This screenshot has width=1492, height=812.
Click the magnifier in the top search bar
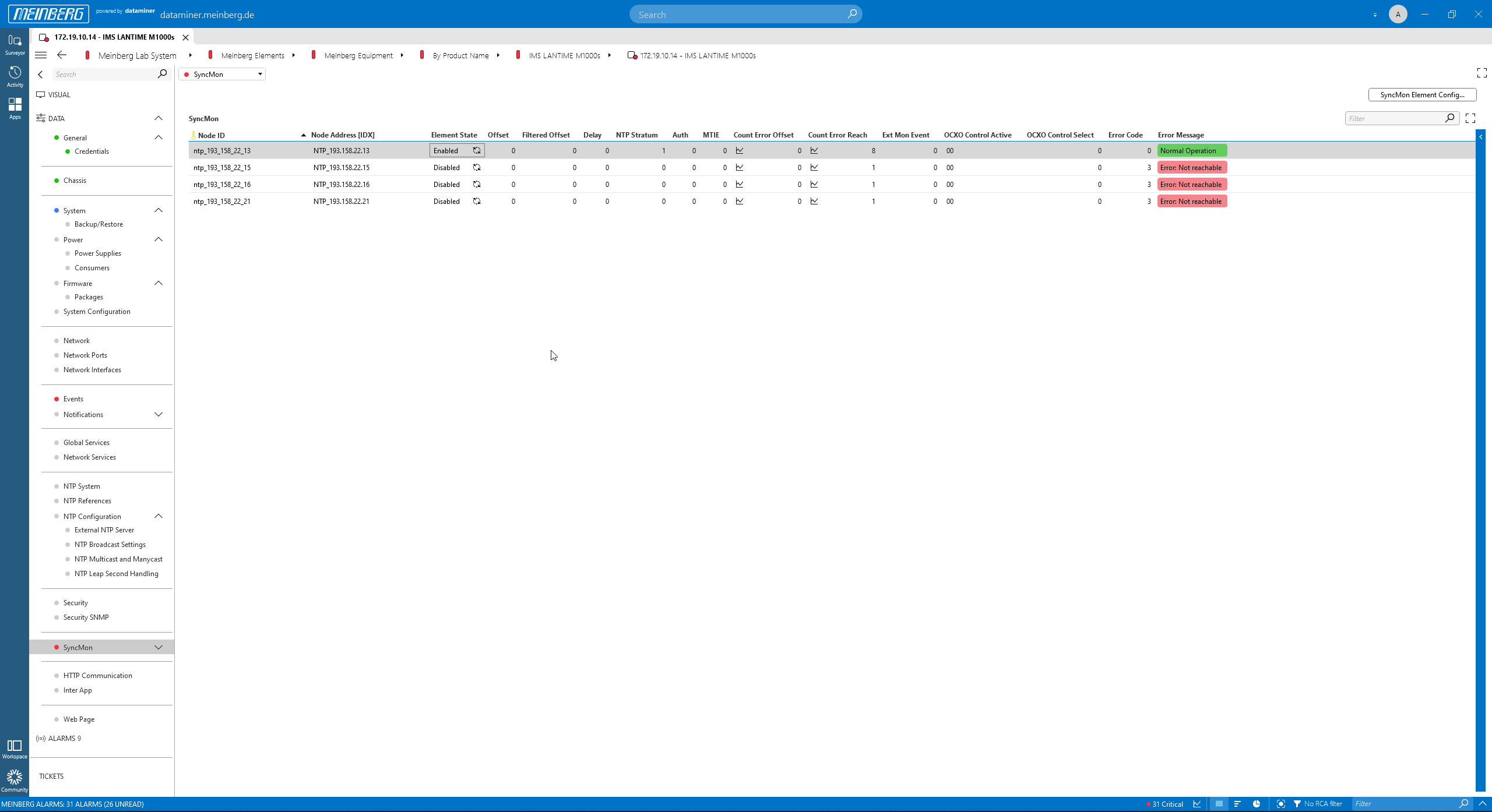click(x=852, y=14)
